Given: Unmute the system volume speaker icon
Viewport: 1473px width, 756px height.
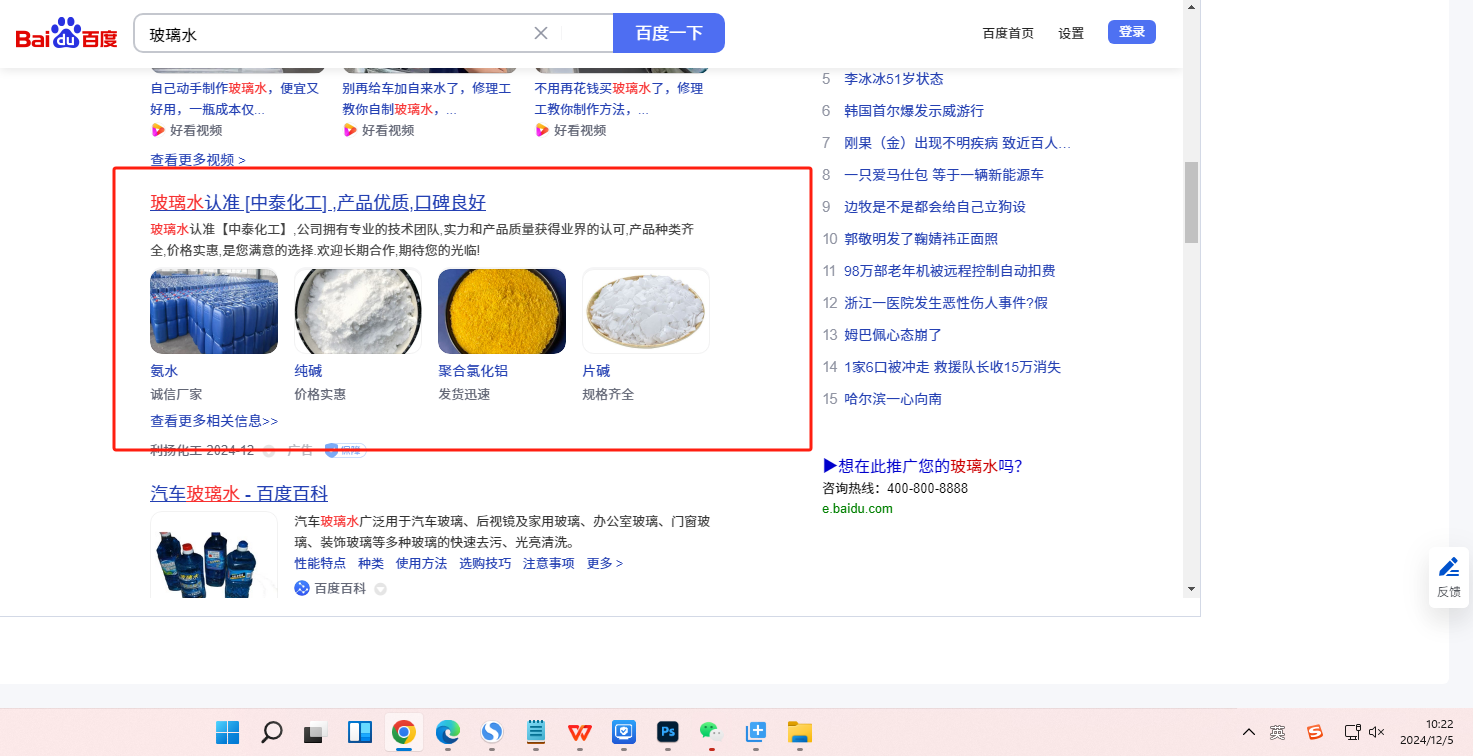Looking at the screenshot, I should click(x=1376, y=732).
